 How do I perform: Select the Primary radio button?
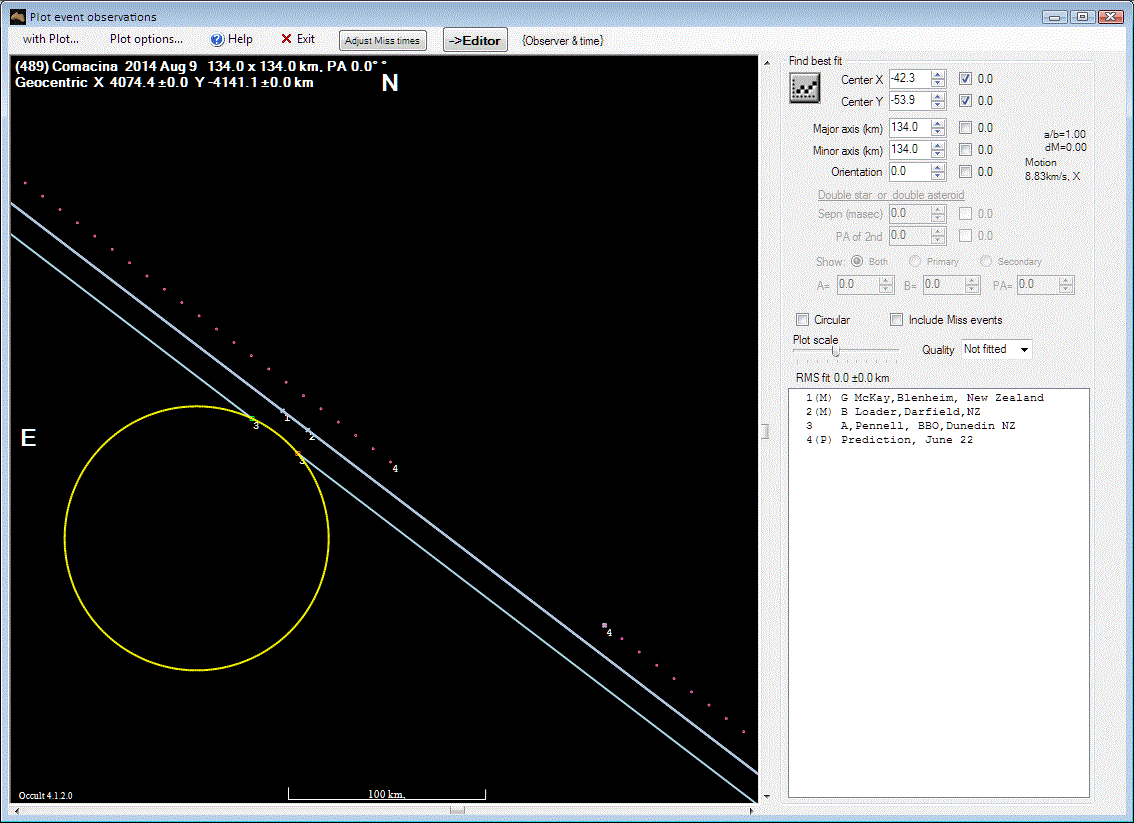915,261
